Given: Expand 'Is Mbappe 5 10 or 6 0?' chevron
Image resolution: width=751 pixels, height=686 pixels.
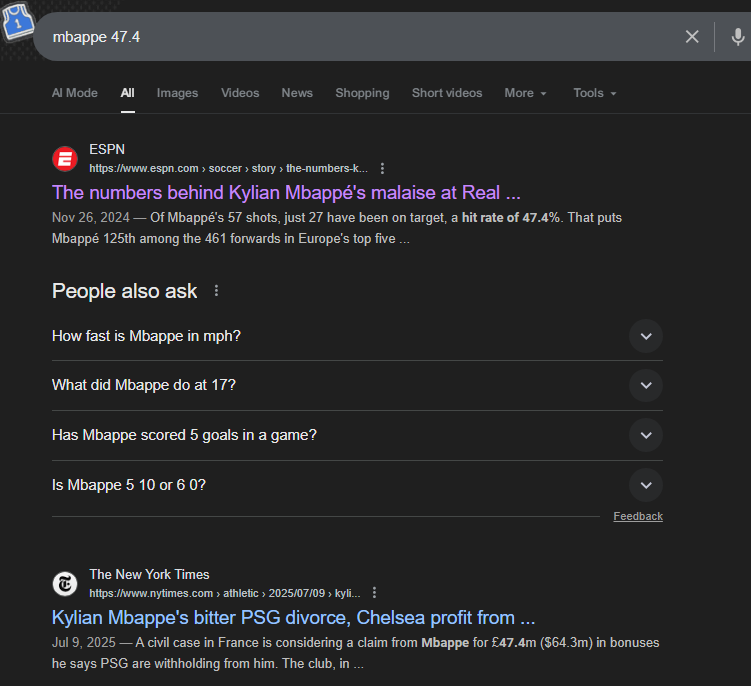Looking at the screenshot, I should tap(646, 485).
